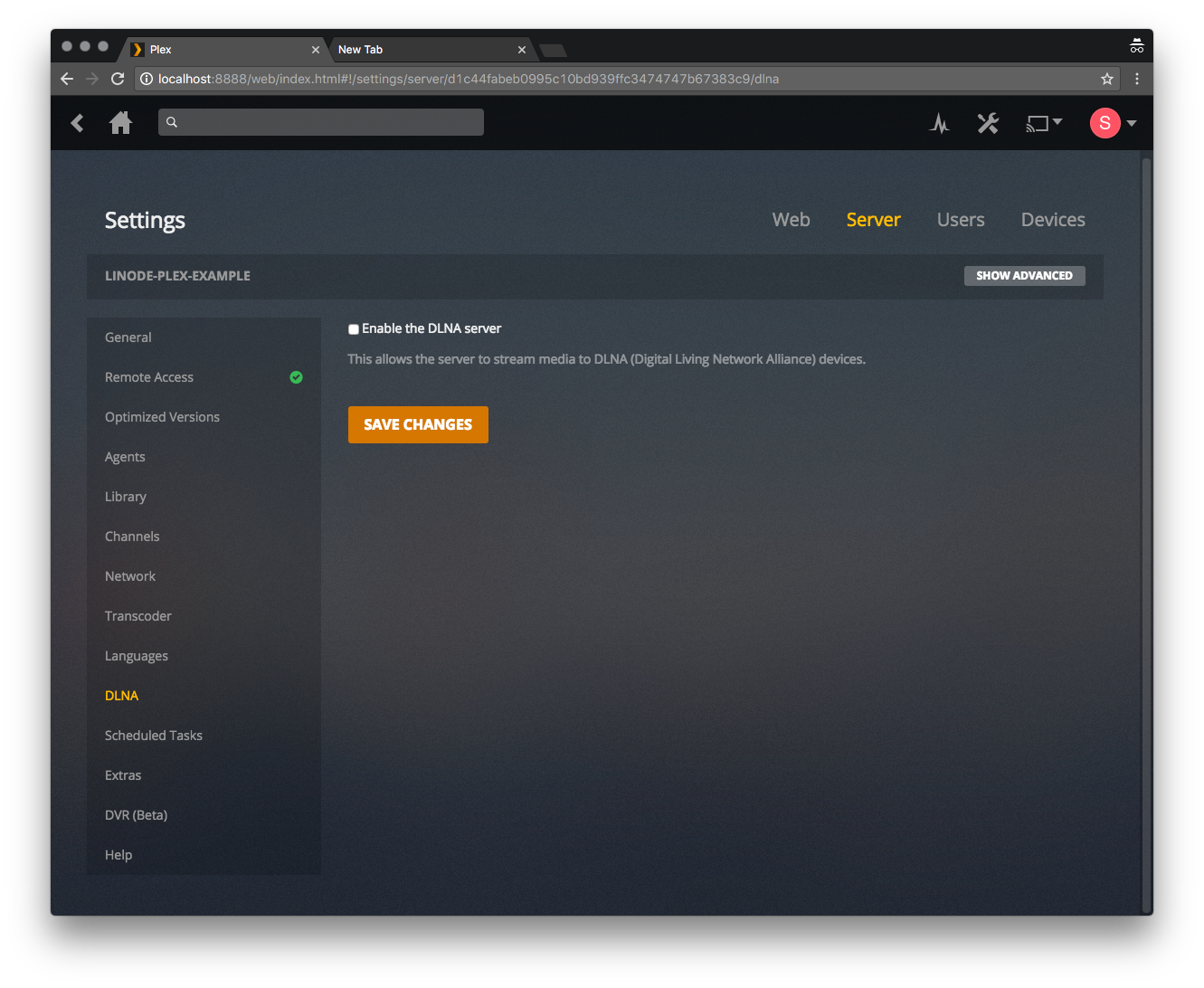Image resolution: width=1204 pixels, height=988 pixels.
Task: Expand the user account dropdown arrow
Action: (1132, 123)
